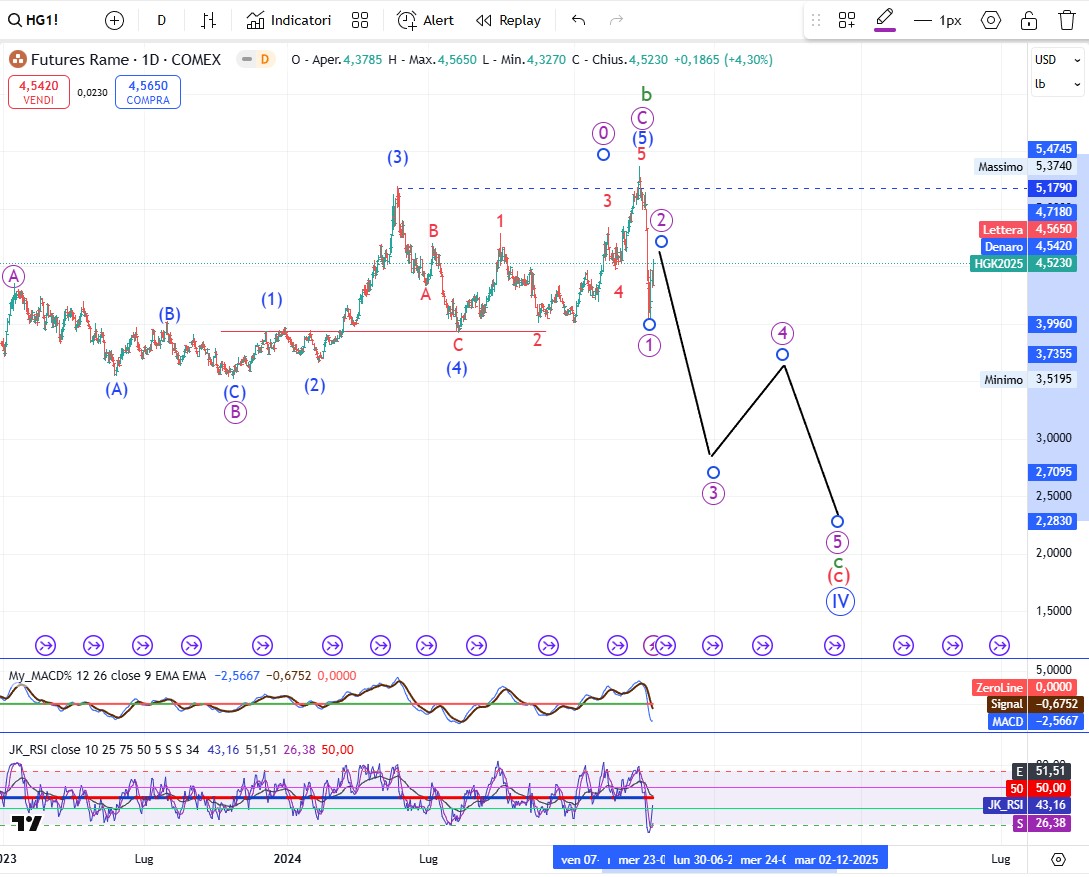Undo the last chart action

[579, 20]
